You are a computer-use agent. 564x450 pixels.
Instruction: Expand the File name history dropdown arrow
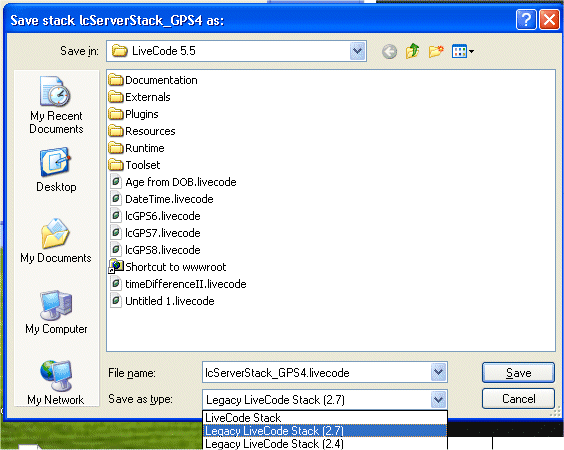click(438, 372)
